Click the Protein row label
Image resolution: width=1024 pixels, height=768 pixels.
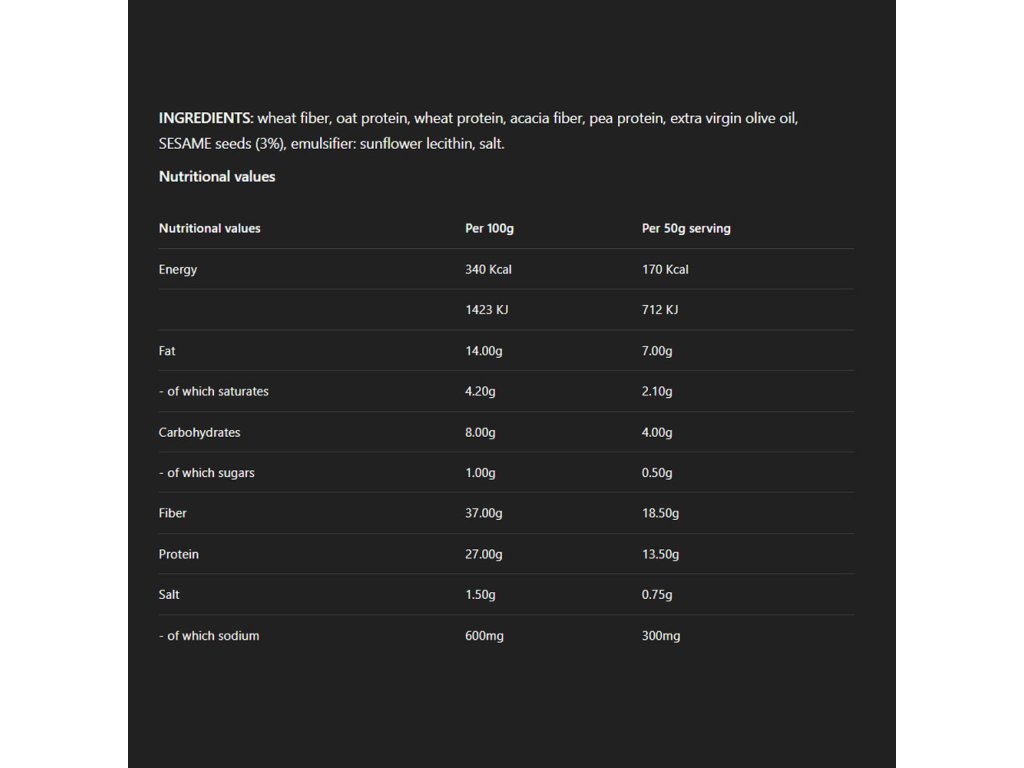click(x=179, y=554)
